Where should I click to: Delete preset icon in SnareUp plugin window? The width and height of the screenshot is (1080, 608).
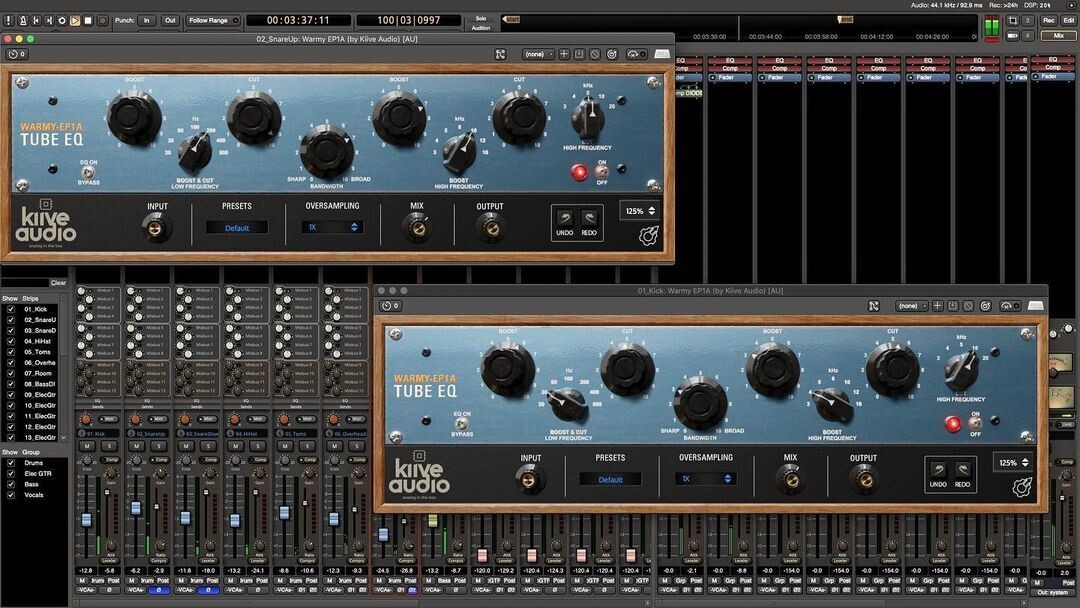tap(595, 54)
